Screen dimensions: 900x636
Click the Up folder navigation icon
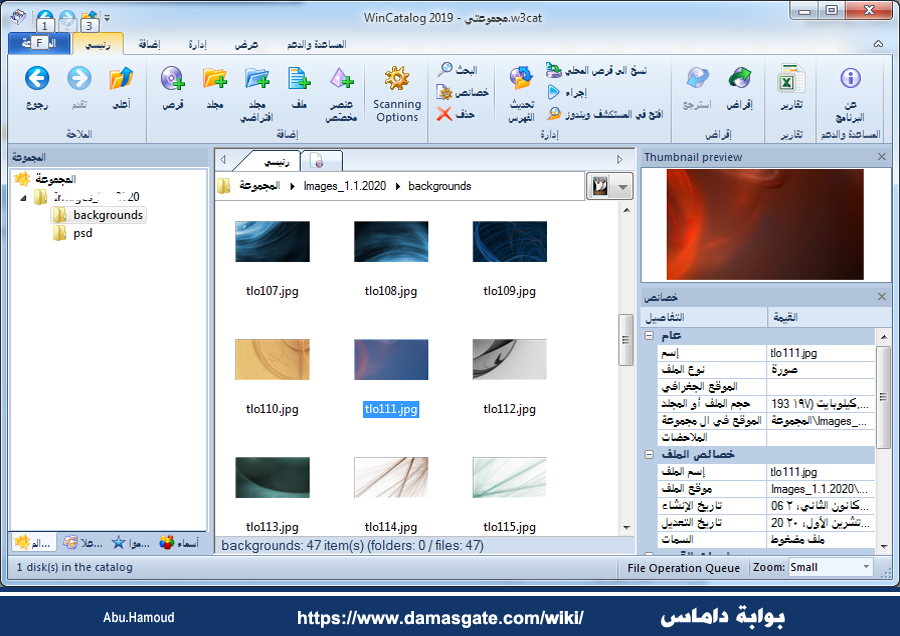click(121, 79)
